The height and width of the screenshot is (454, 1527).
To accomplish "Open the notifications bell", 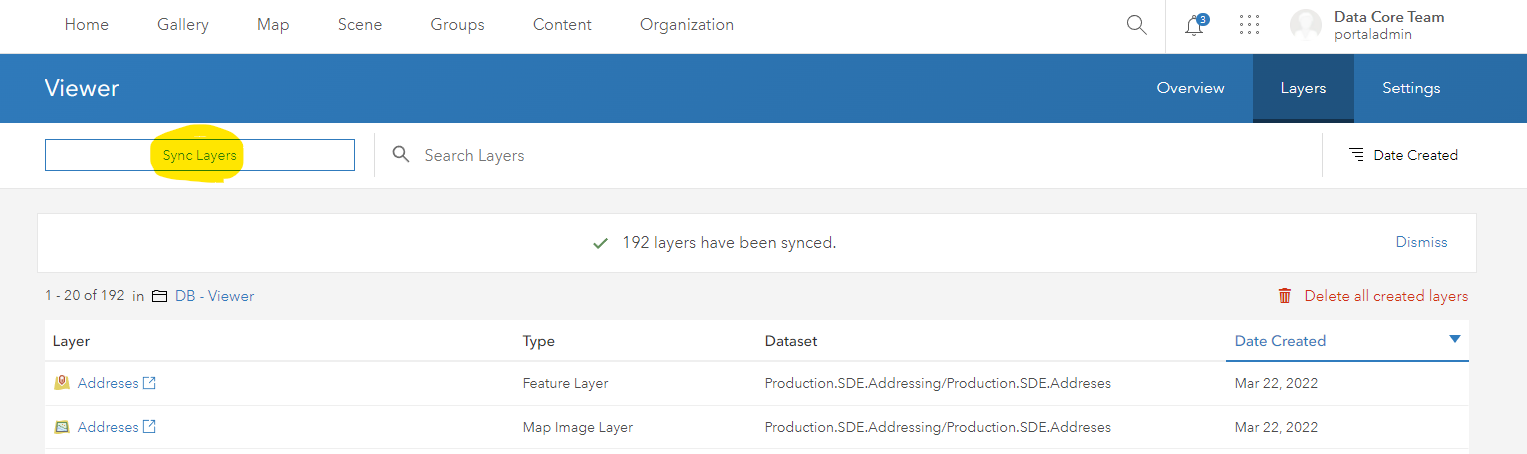I will (1194, 25).
